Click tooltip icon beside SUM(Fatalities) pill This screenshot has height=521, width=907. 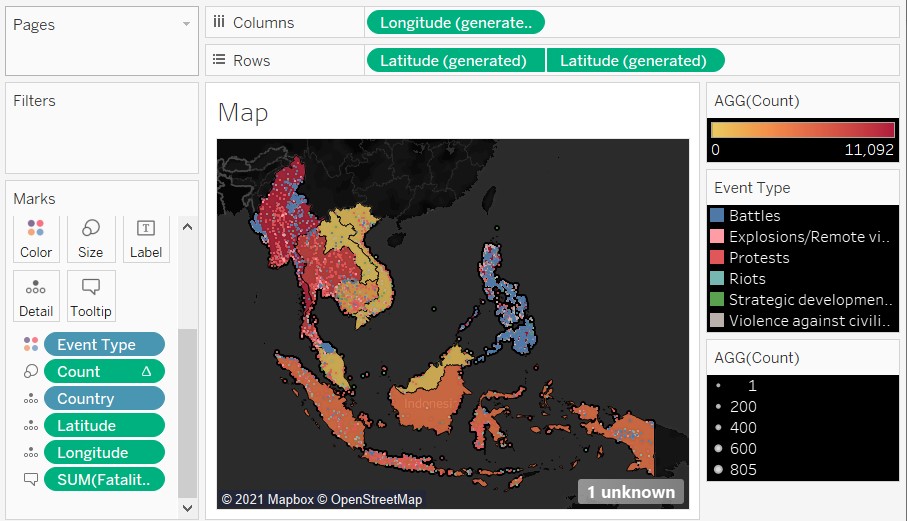click(30, 480)
